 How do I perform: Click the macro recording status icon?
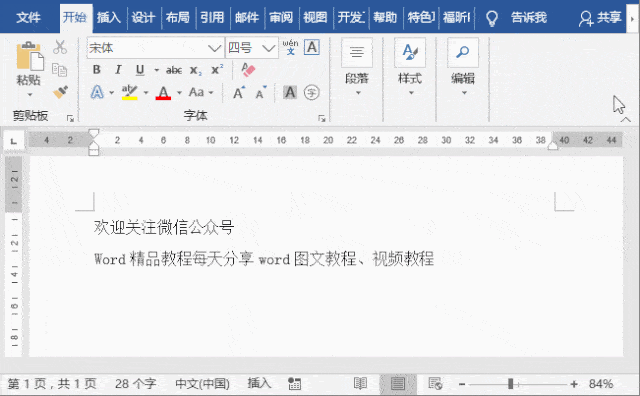click(294, 384)
